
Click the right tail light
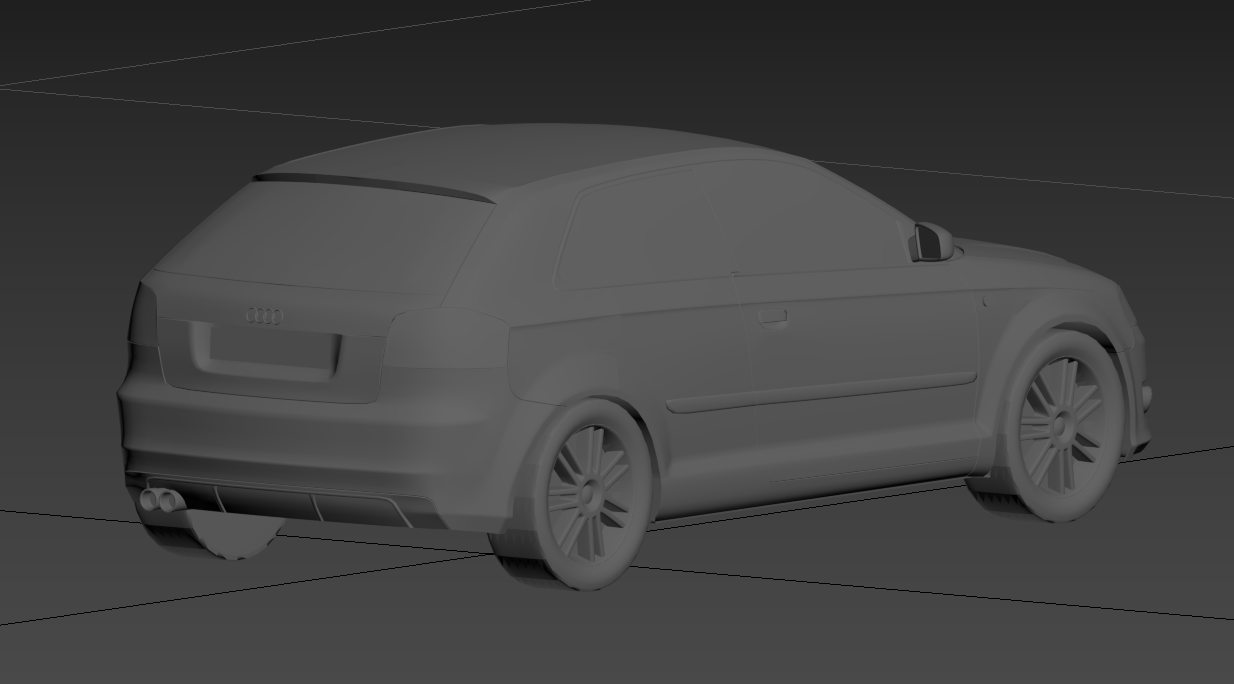click(x=447, y=337)
